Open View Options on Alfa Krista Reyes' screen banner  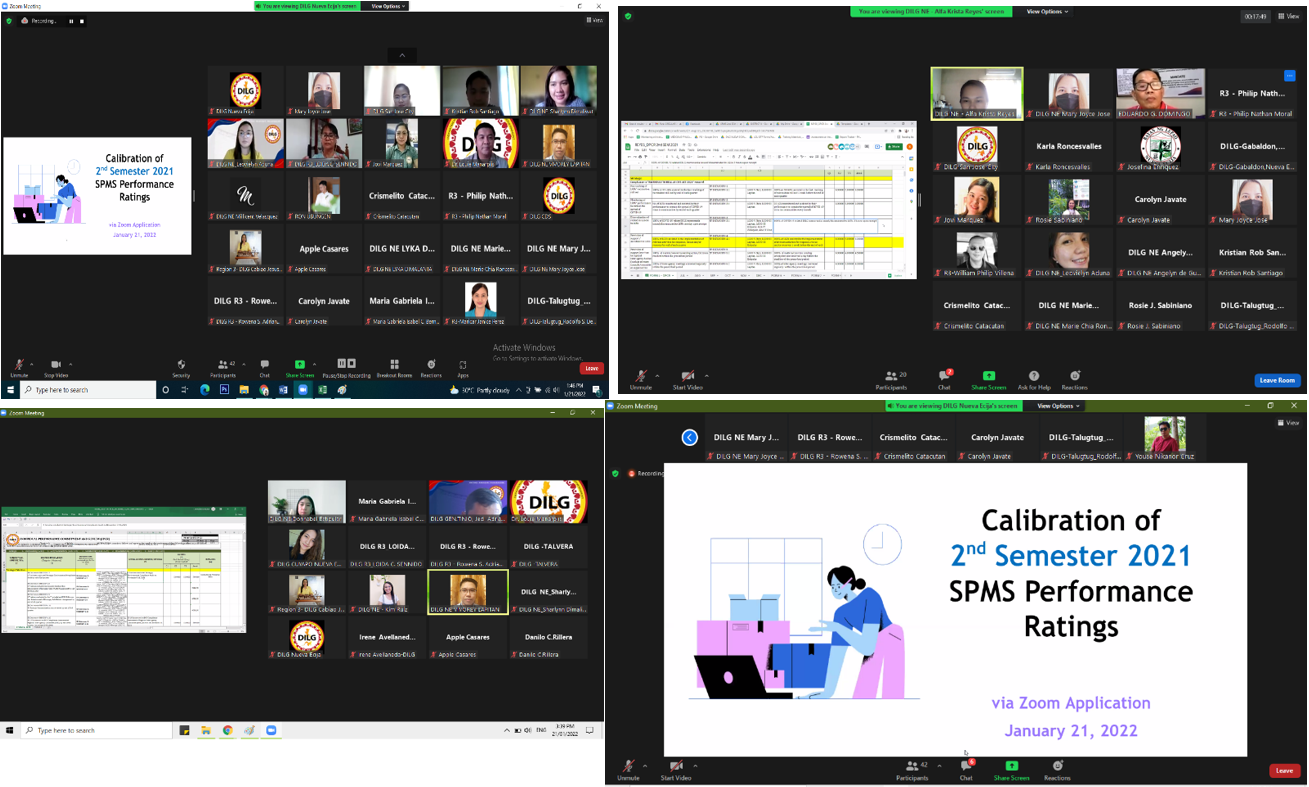click(1047, 11)
